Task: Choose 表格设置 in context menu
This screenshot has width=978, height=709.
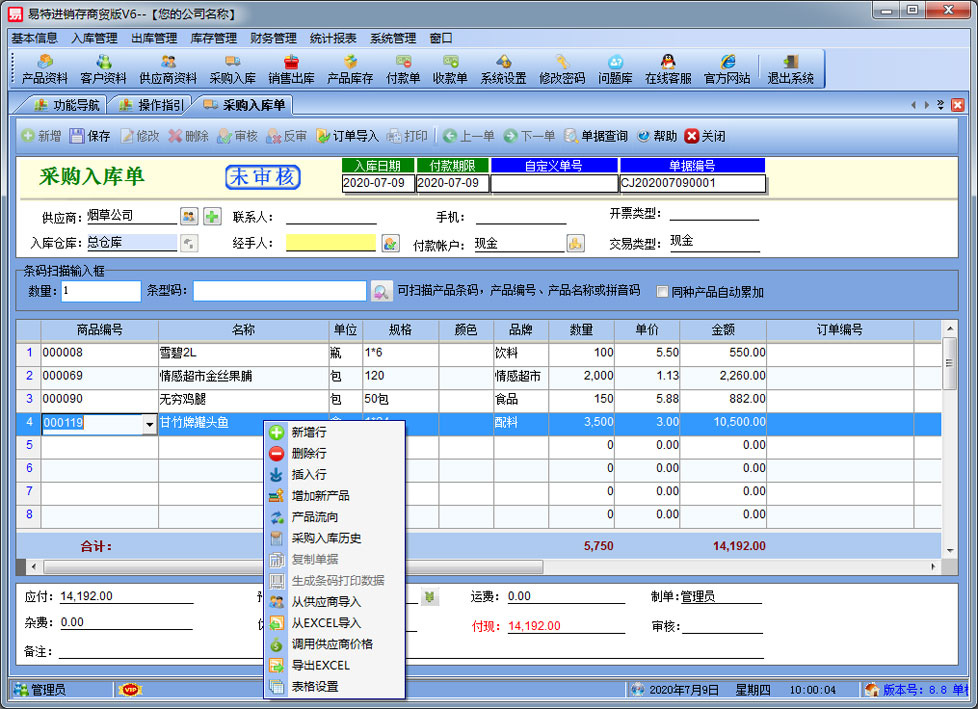Action: coord(334,687)
